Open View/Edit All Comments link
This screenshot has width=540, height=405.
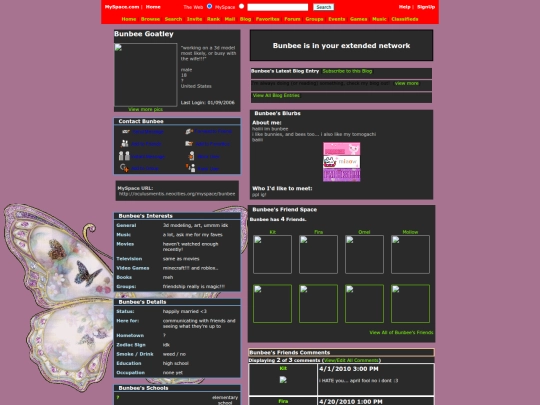(x=351, y=360)
